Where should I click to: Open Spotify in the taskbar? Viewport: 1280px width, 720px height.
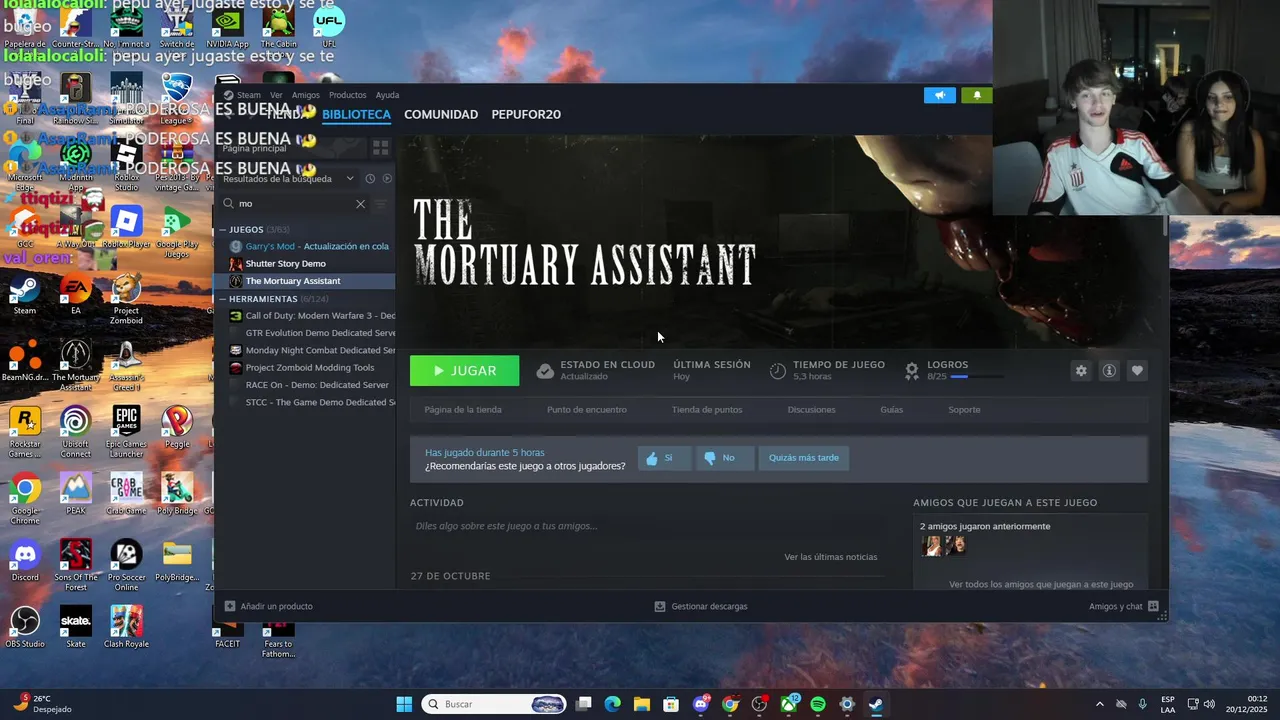pos(818,704)
